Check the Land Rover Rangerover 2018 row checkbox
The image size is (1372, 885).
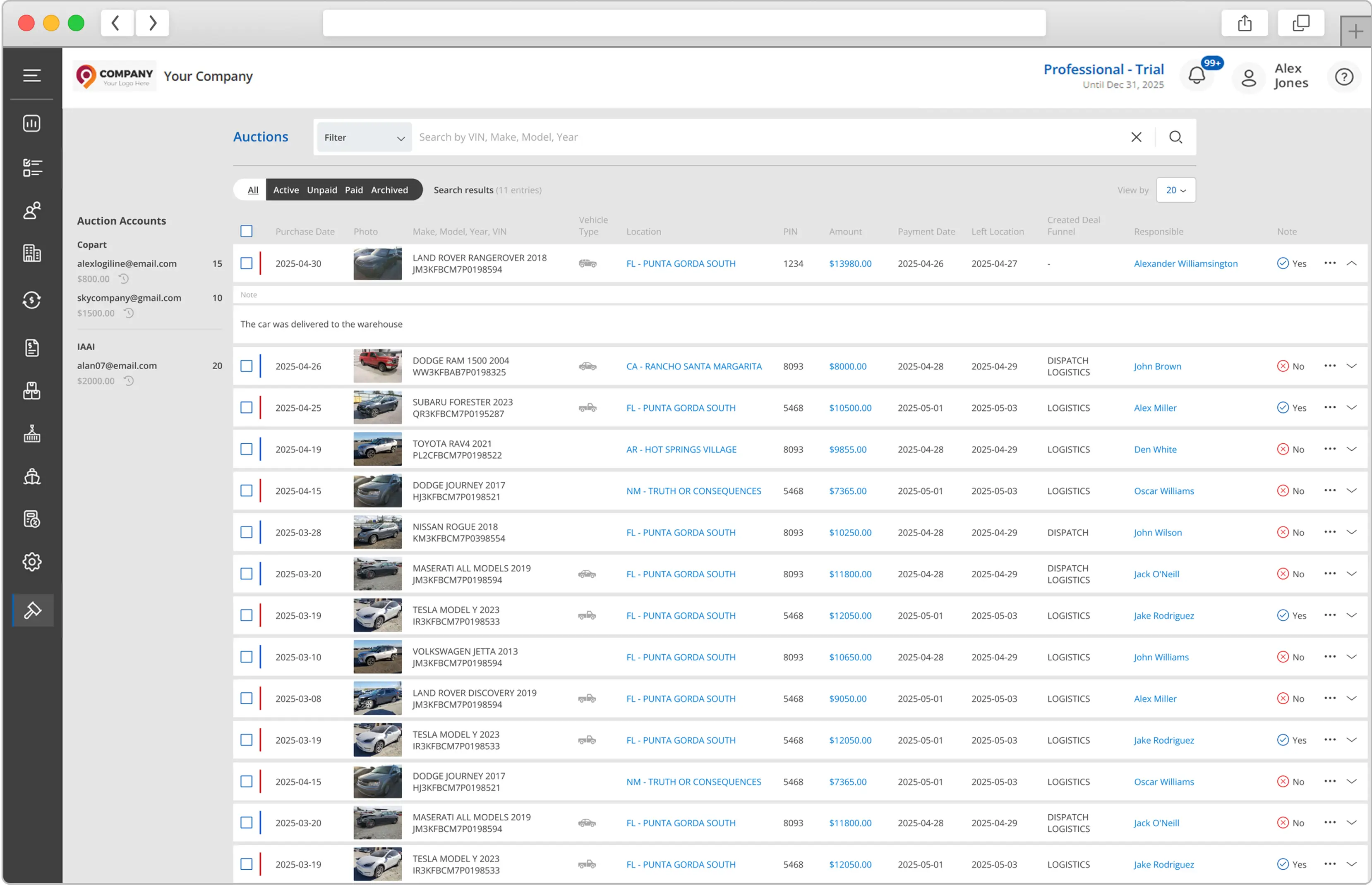[247, 263]
